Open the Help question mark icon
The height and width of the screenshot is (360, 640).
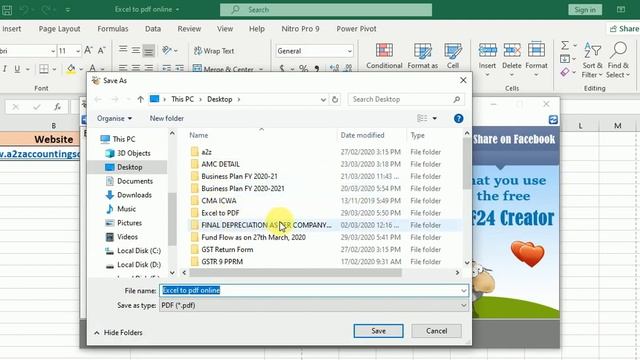click(458, 118)
